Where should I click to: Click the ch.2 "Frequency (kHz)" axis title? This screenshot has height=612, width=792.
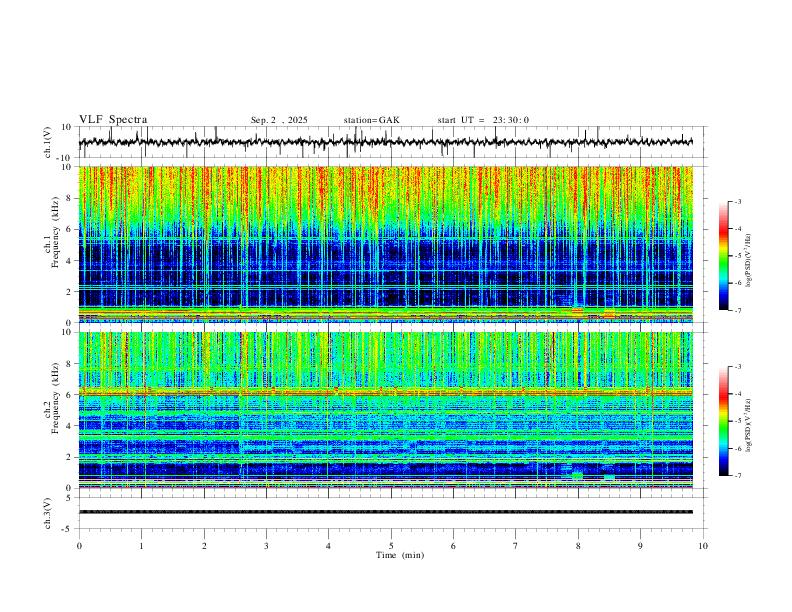pos(56,398)
